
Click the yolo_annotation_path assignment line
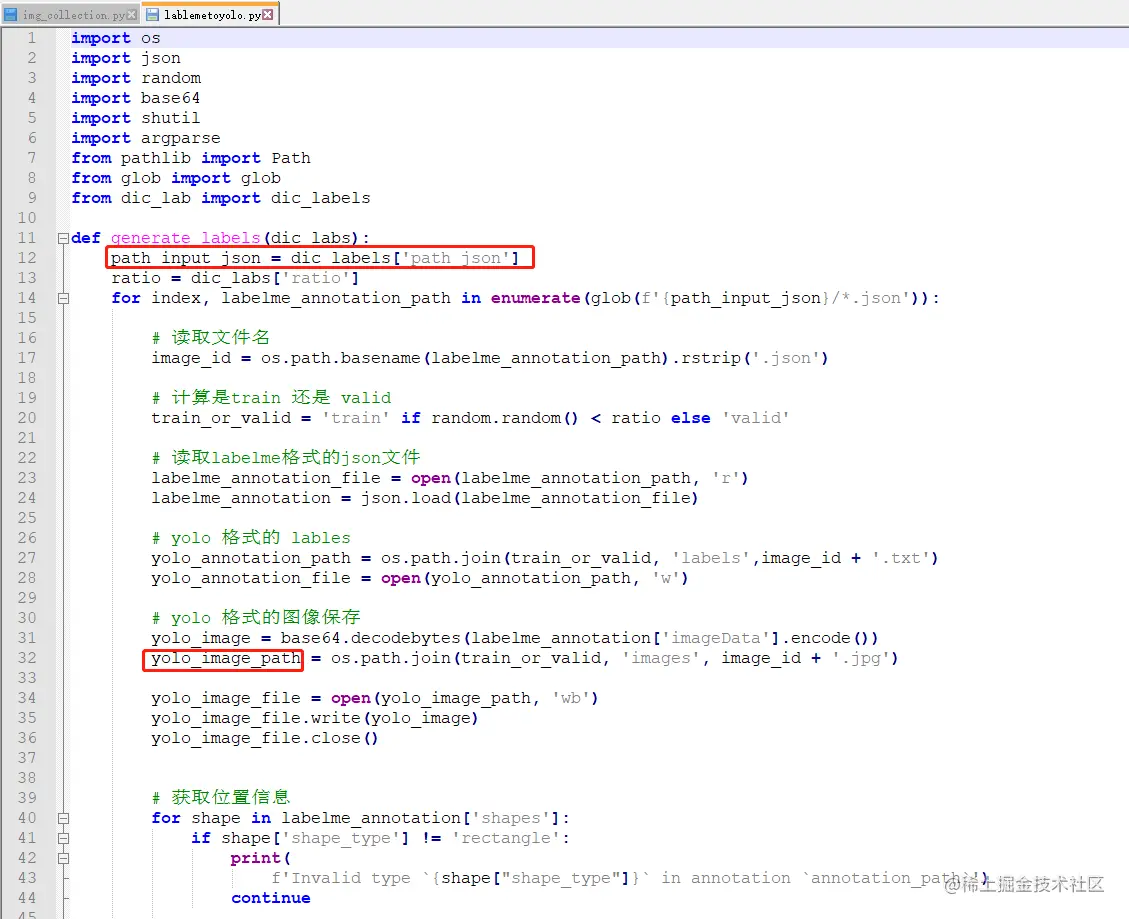pos(544,558)
